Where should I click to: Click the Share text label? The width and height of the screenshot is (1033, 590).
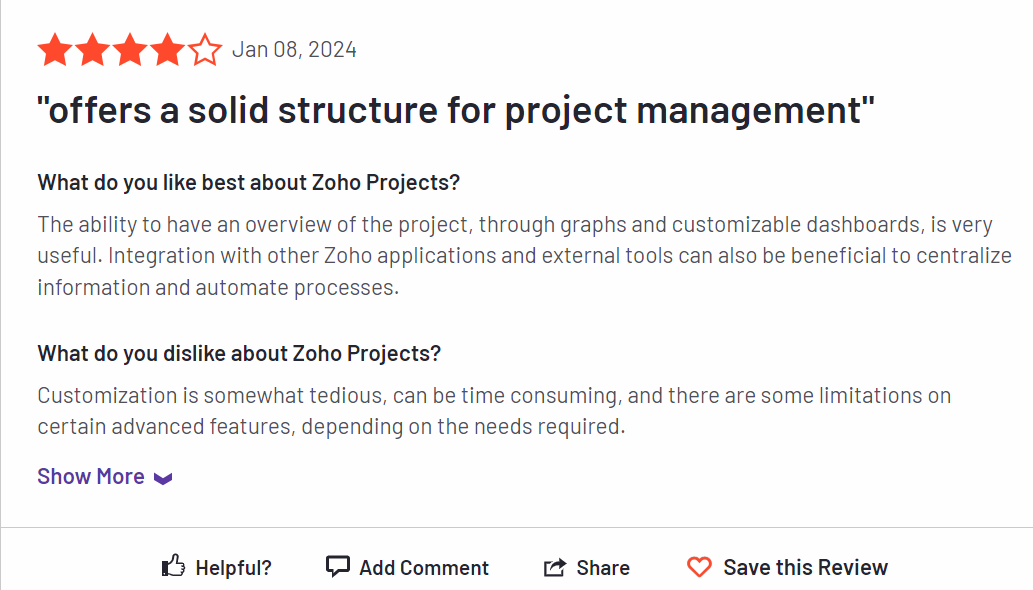[603, 568]
